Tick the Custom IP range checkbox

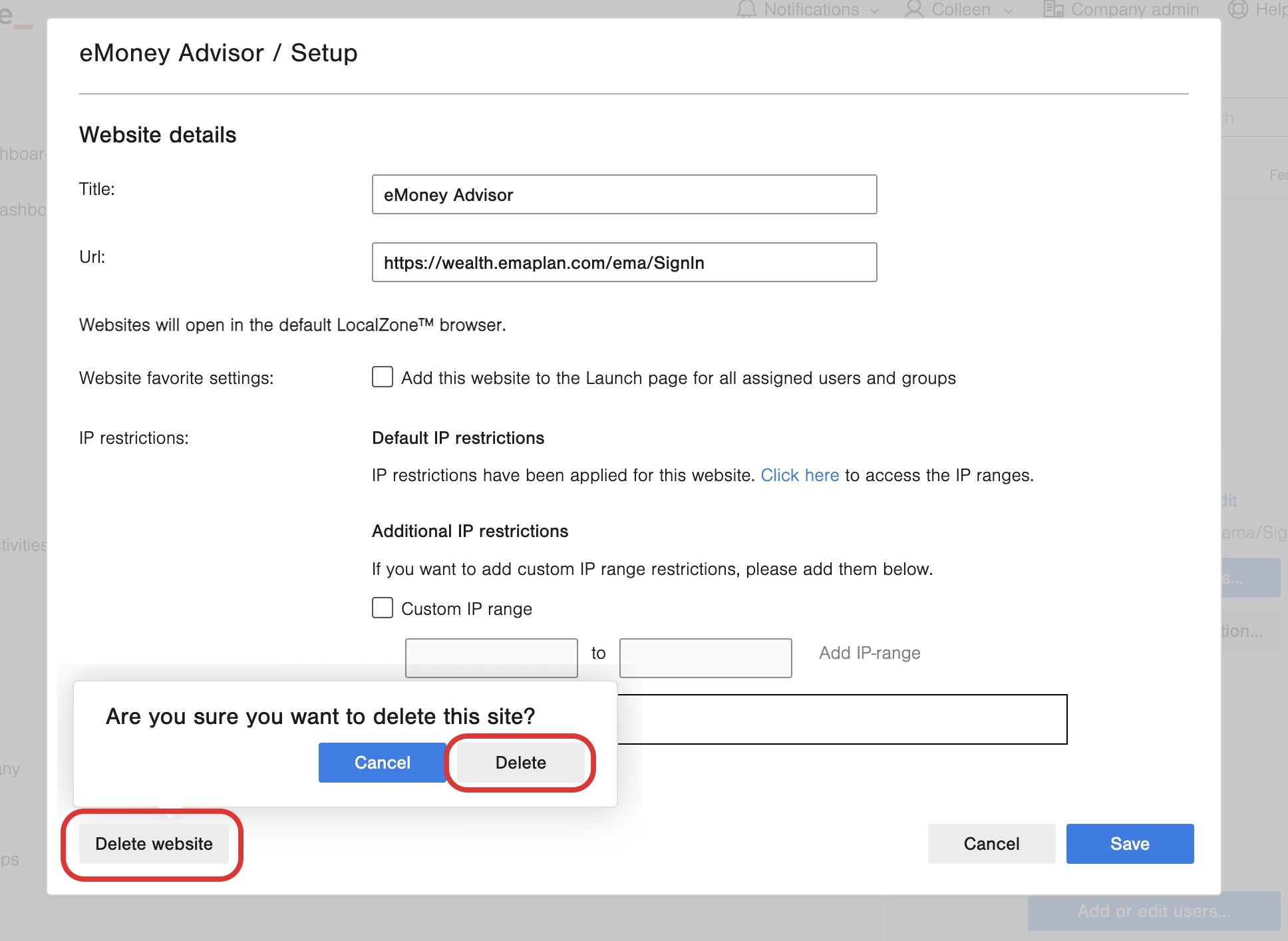click(x=383, y=608)
